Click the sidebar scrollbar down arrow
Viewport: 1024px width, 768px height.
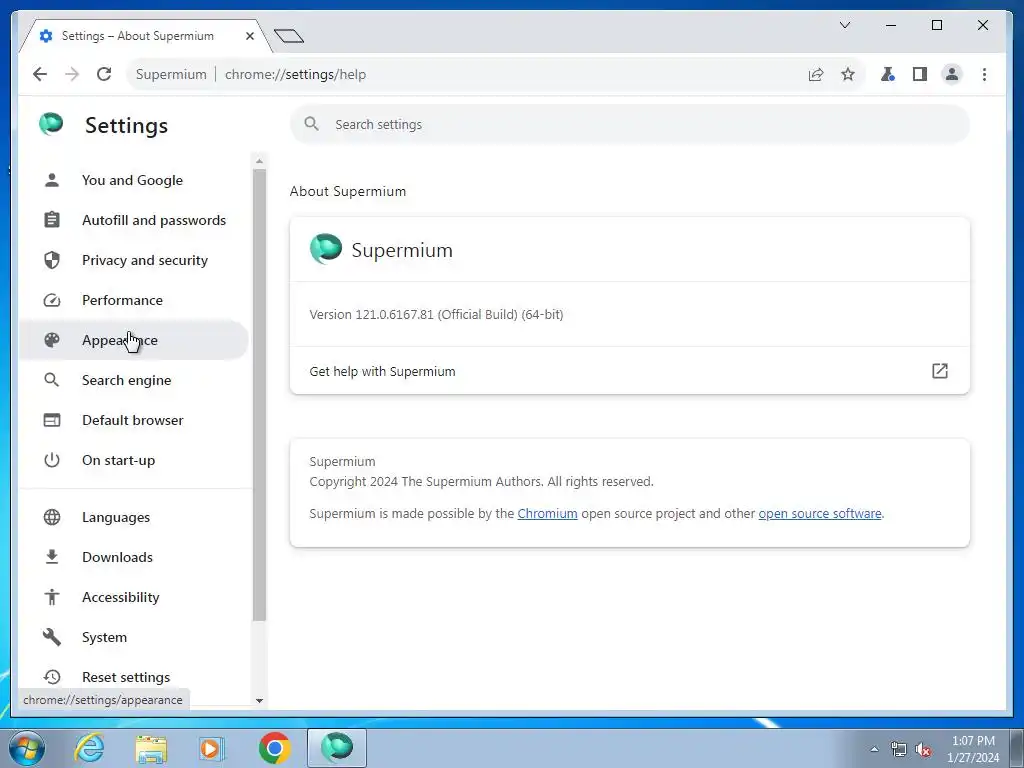point(259,700)
